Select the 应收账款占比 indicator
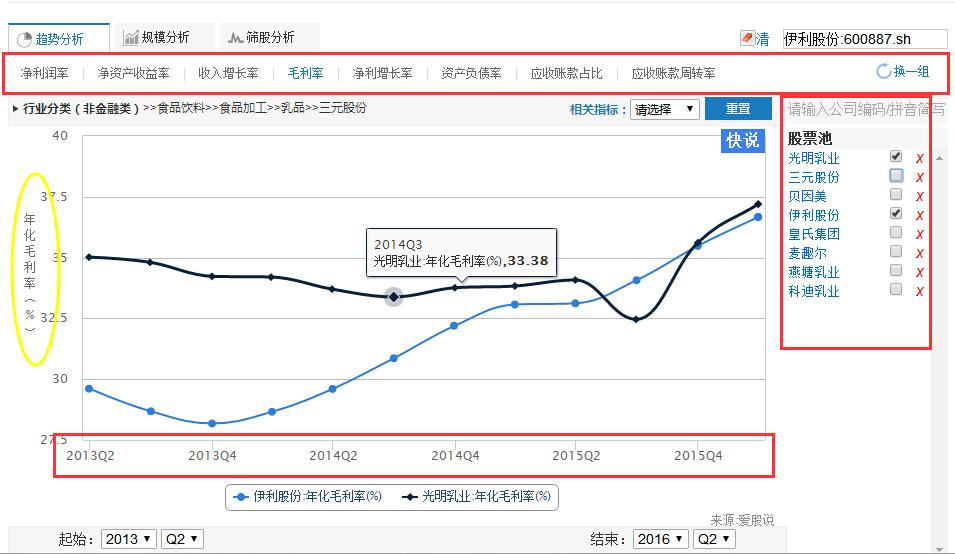 click(566, 74)
